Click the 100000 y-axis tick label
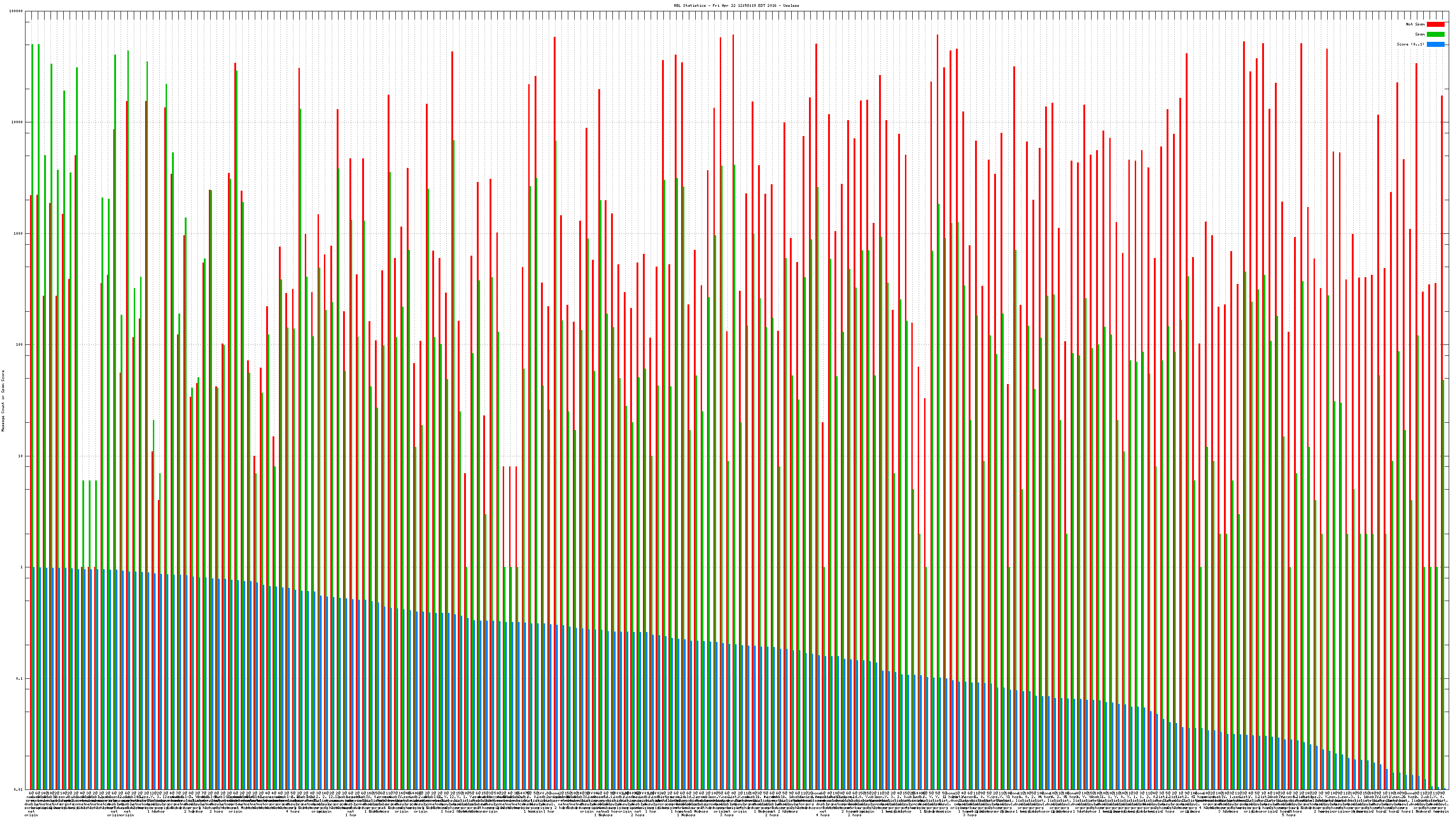Viewport: 1456px width, 819px height. pos(16,11)
